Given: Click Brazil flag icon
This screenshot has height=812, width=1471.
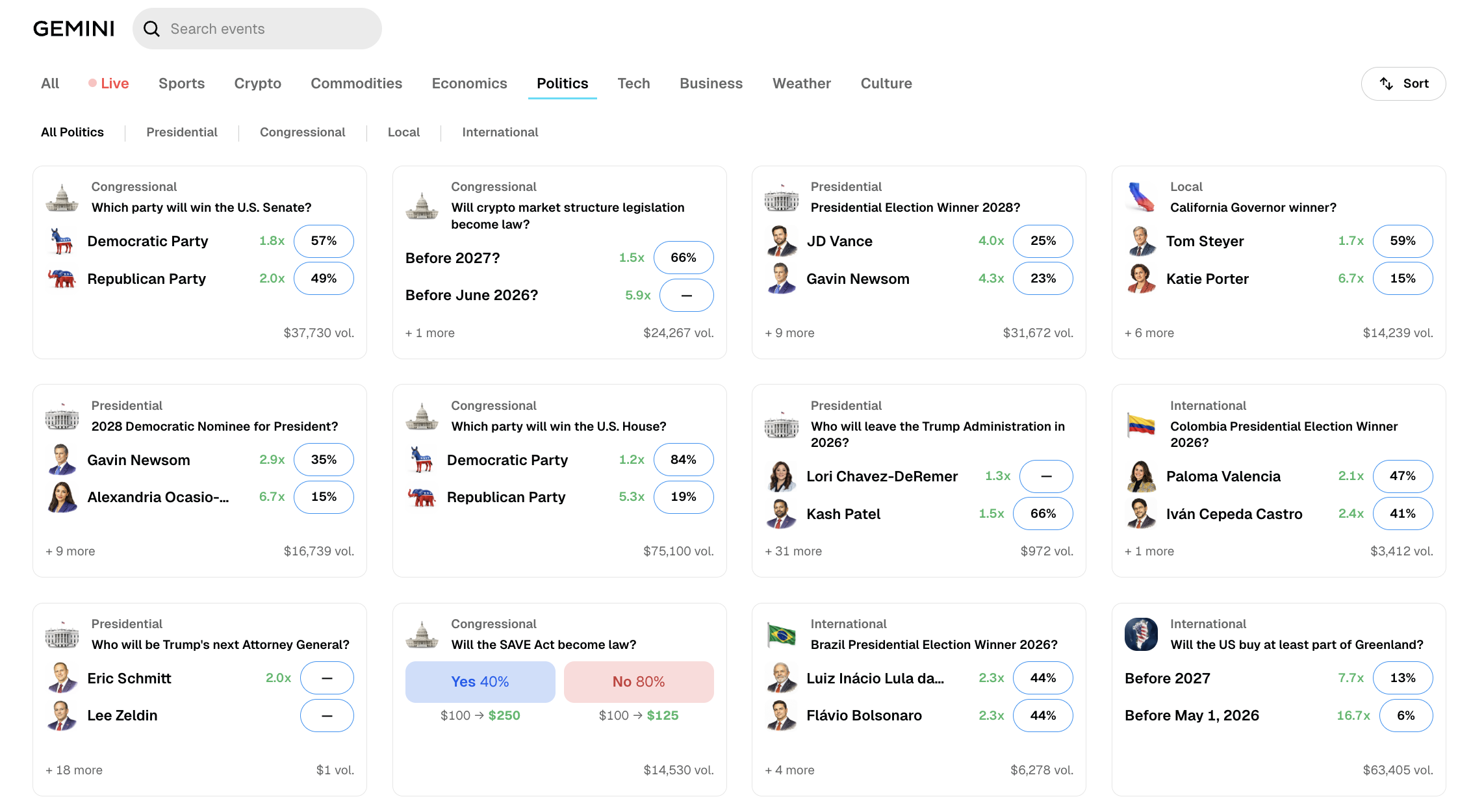Looking at the screenshot, I should pos(781,635).
